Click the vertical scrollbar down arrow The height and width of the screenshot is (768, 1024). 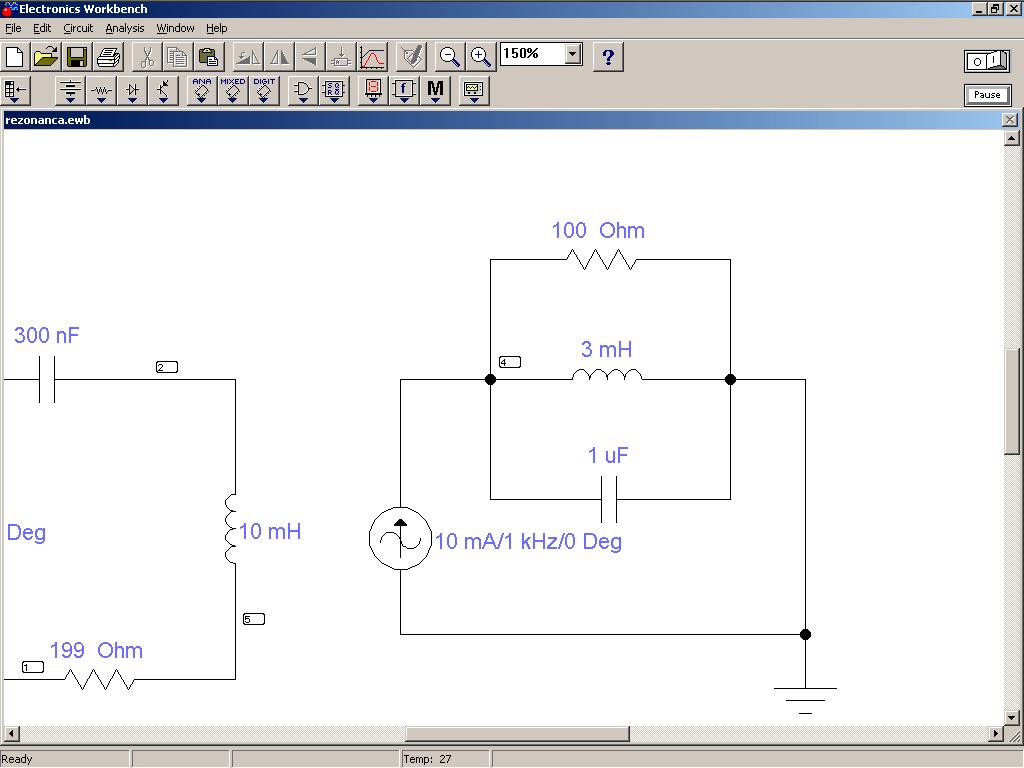coord(1012,718)
